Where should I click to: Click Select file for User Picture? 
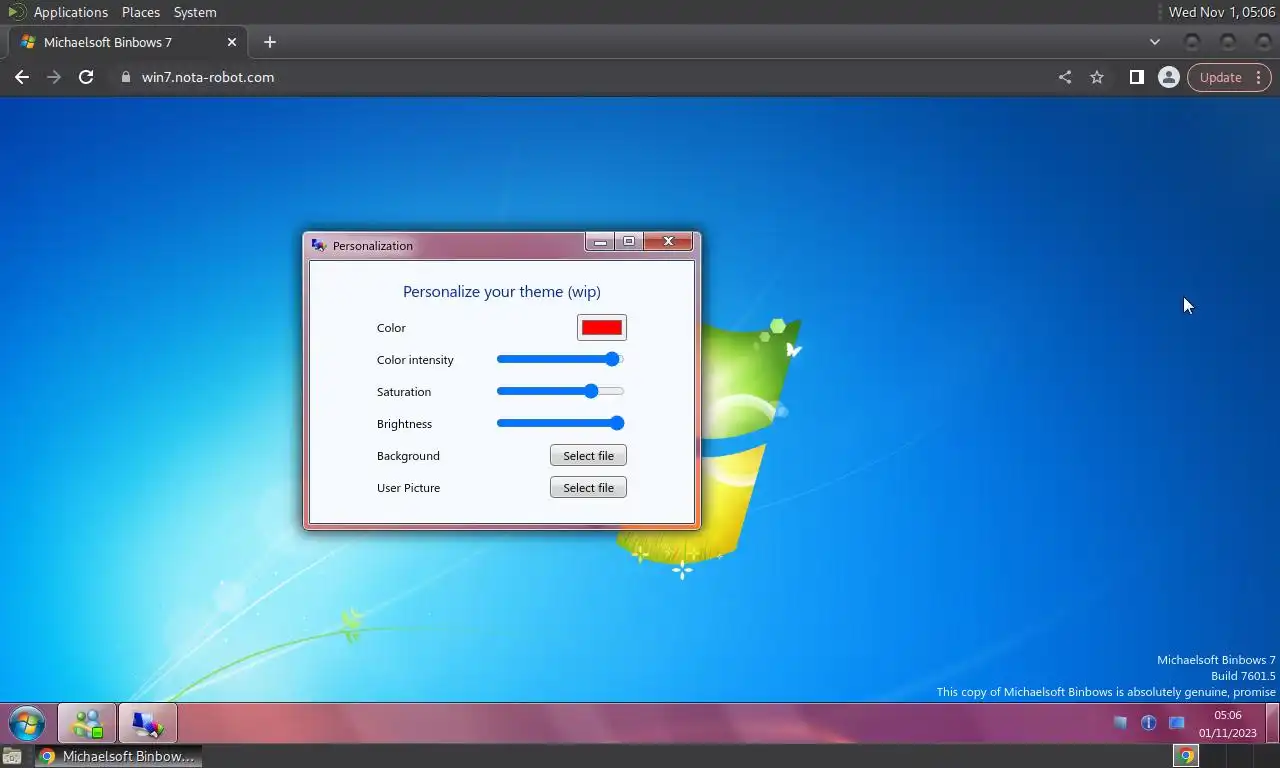pyautogui.click(x=588, y=488)
